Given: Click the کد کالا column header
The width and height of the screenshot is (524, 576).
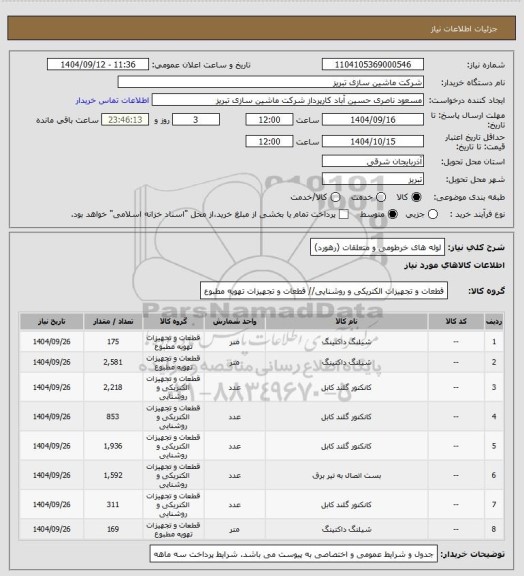Looking at the screenshot, I should (456, 321).
